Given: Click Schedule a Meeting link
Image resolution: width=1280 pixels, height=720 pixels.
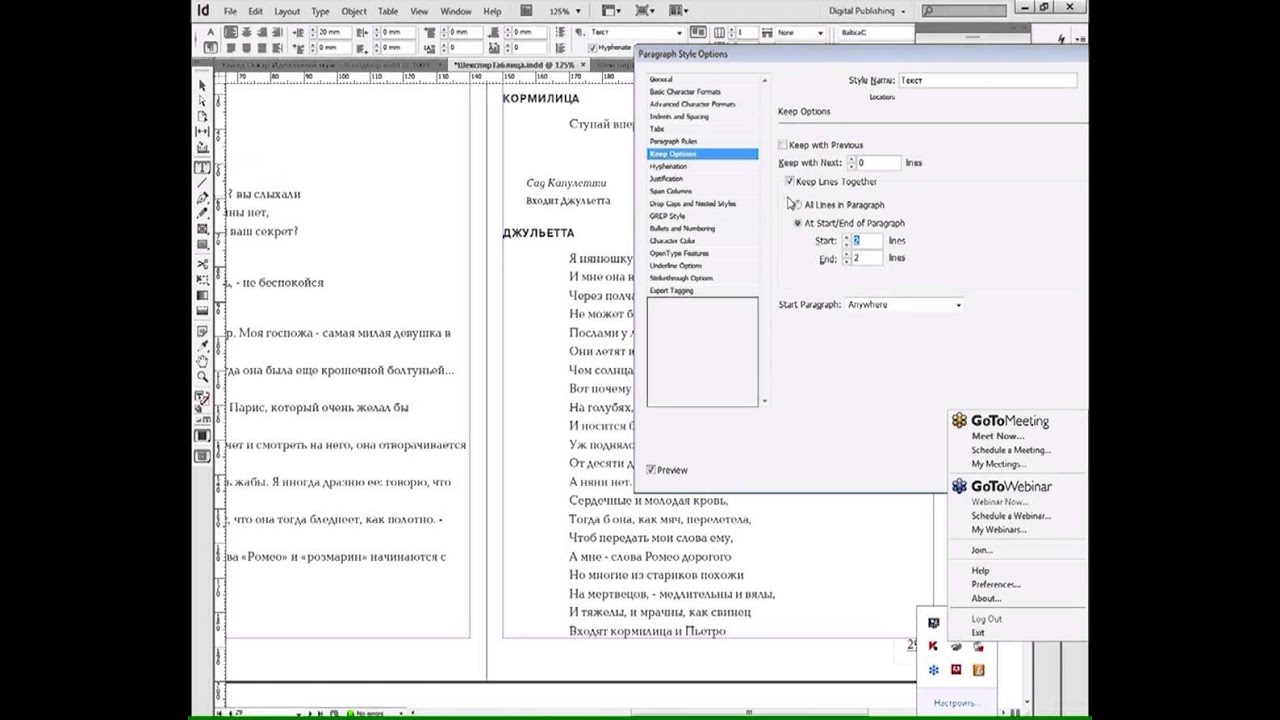Looking at the screenshot, I should tap(1011, 450).
